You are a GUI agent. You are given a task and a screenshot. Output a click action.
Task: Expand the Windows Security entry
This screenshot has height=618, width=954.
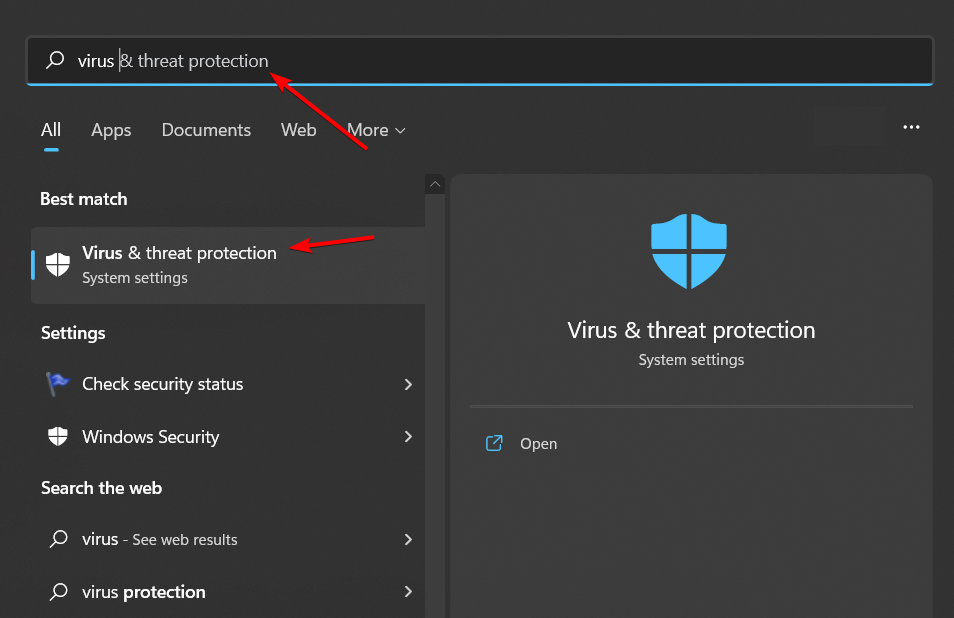click(x=408, y=437)
